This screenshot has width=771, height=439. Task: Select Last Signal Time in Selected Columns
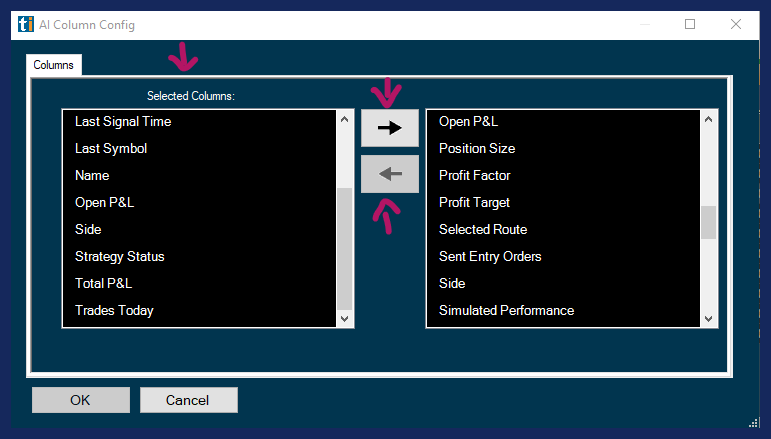click(123, 122)
